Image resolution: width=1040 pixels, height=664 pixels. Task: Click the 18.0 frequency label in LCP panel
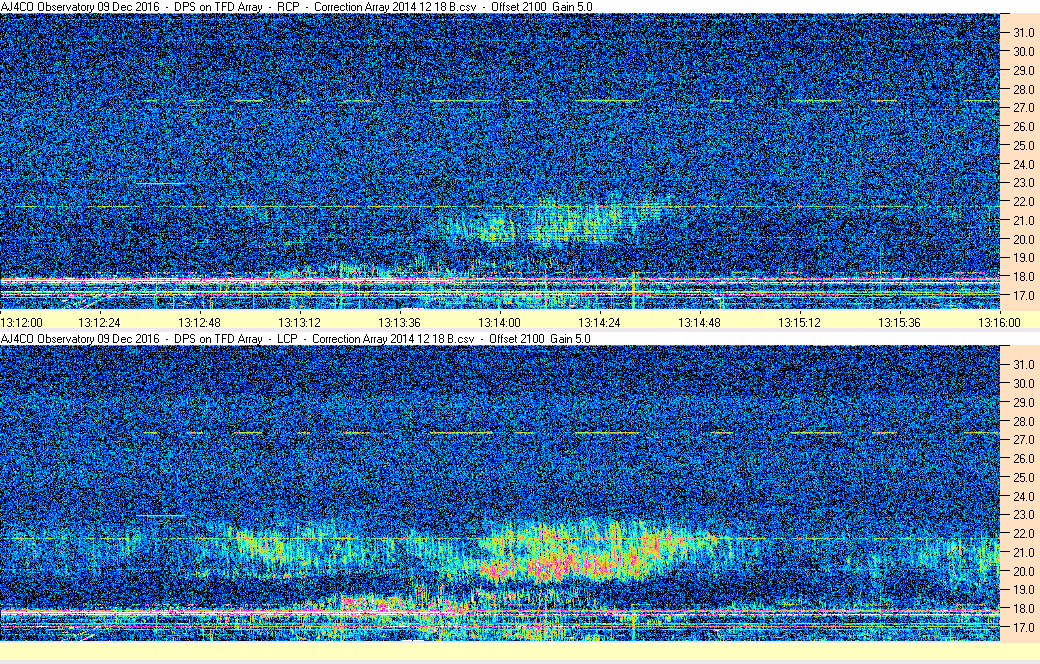(x=1023, y=608)
